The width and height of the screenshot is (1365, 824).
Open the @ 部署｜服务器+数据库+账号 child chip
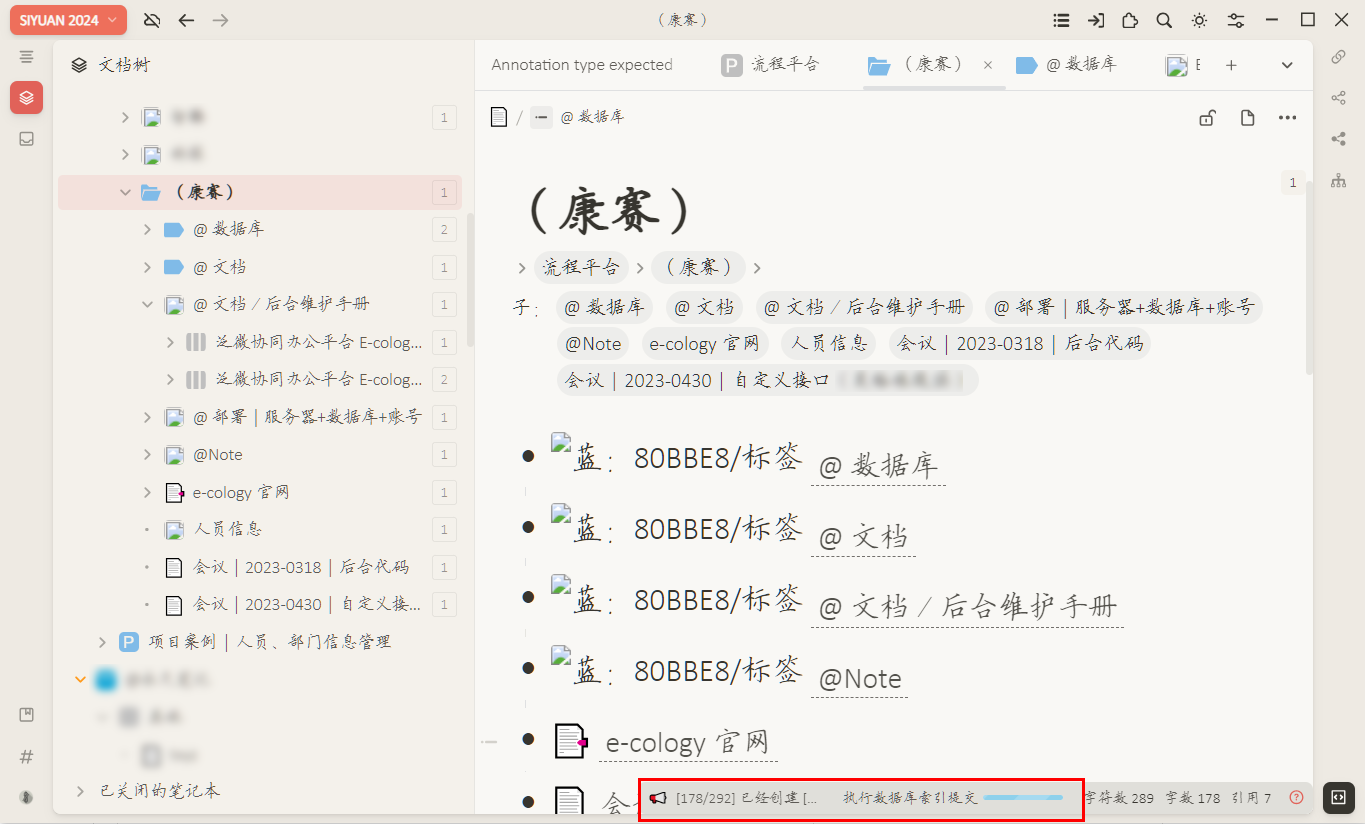pos(1123,307)
